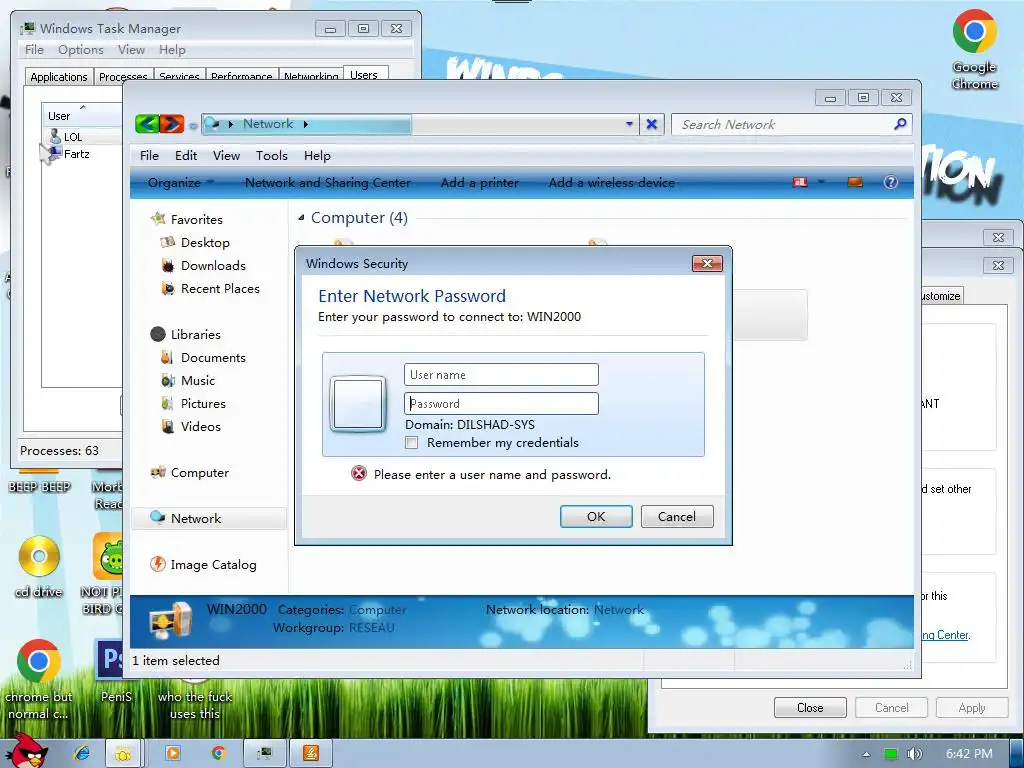The width and height of the screenshot is (1024, 768).
Task: Click in the User name field
Action: coord(501,375)
